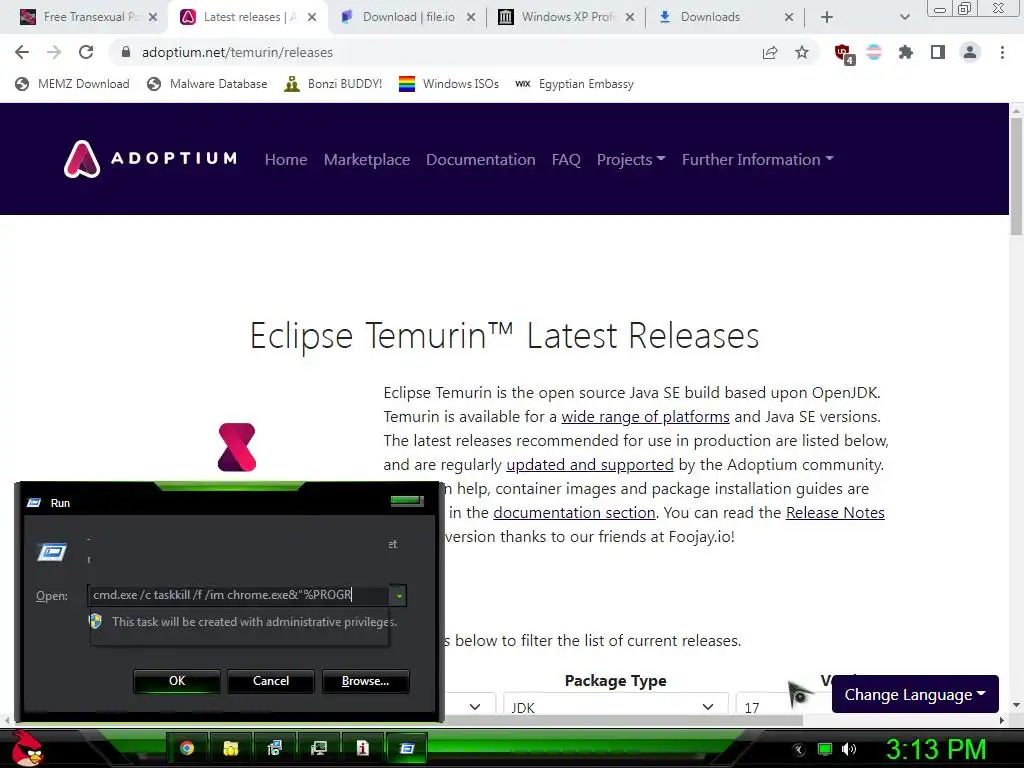
Task: Close the Download | file.io tab
Action: click(471, 17)
